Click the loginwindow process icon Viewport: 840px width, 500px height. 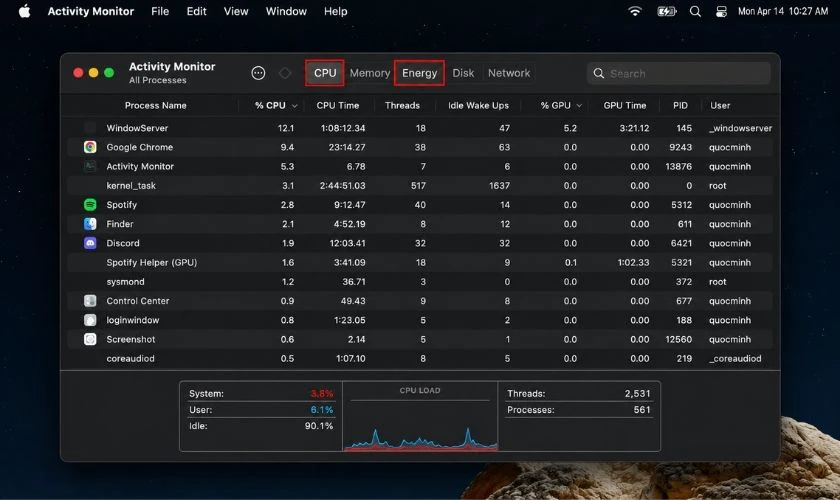point(90,320)
